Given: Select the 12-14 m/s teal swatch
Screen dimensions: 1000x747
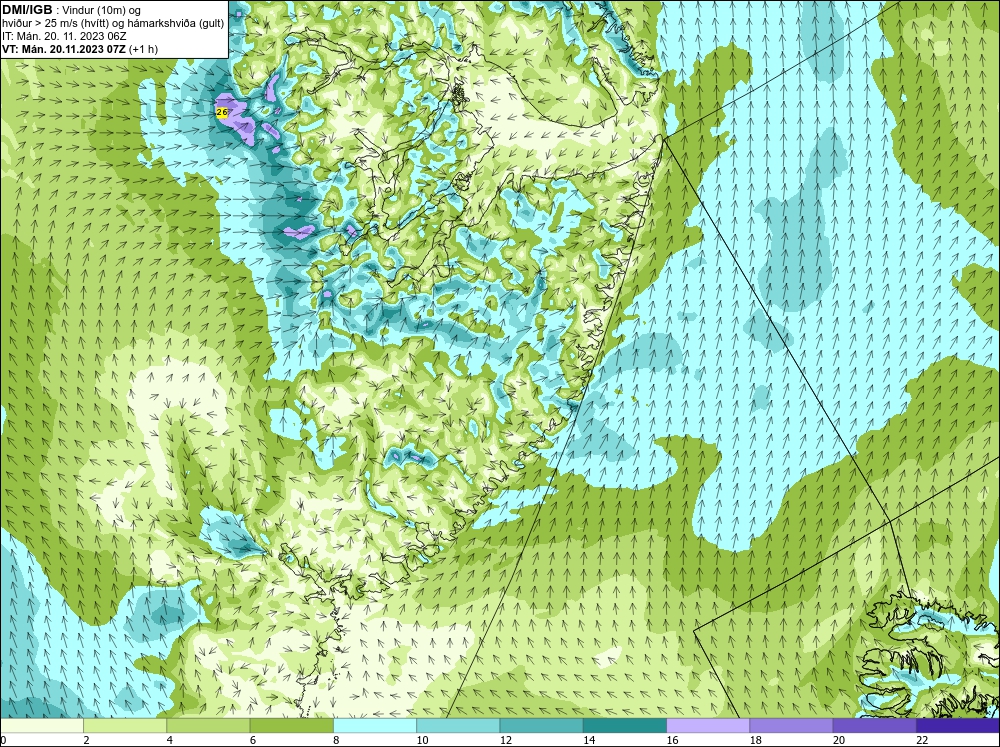Looking at the screenshot, I should (541, 725).
